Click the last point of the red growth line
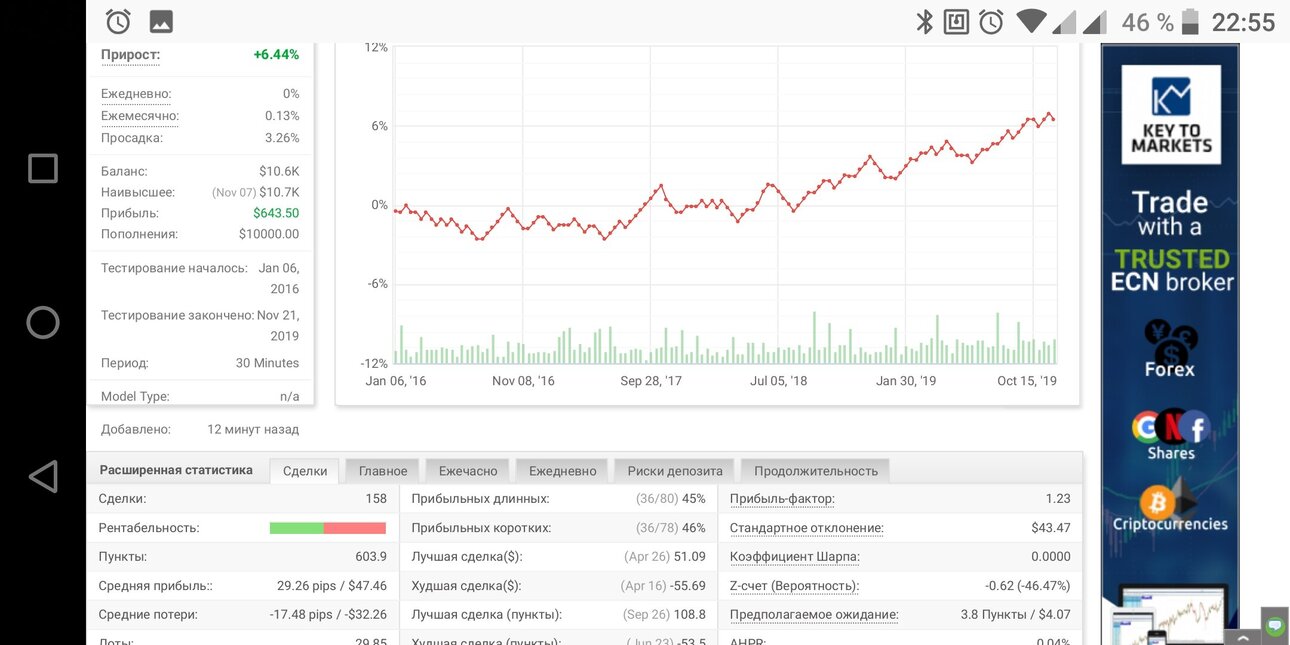This screenshot has height=645, width=1290. click(x=1053, y=120)
